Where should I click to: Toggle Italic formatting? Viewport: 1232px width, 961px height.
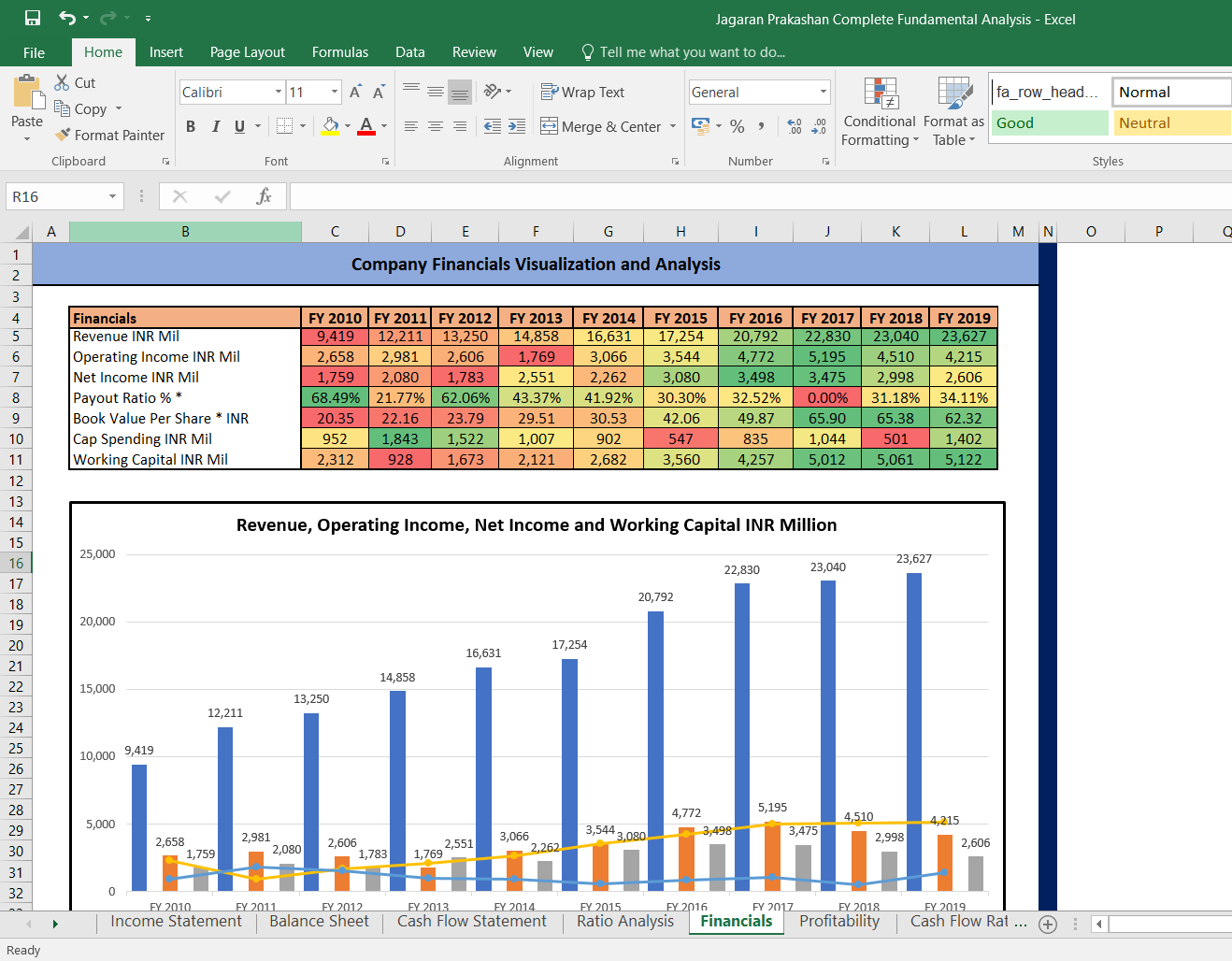[x=215, y=126]
